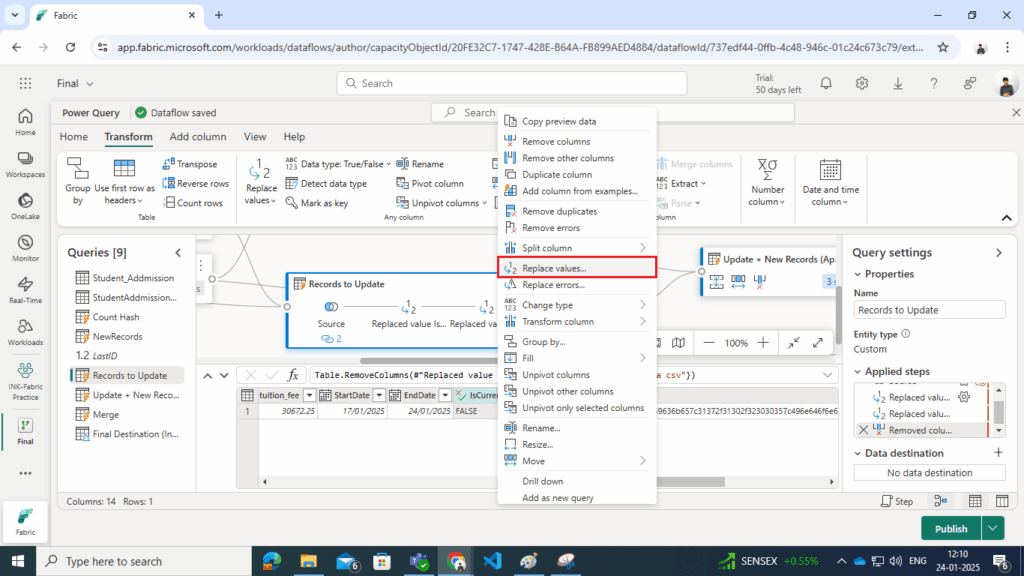The width and height of the screenshot is (1024, 576).
Task: Switch to Add column ribbon tab
Action: click(x=198, y=136)
